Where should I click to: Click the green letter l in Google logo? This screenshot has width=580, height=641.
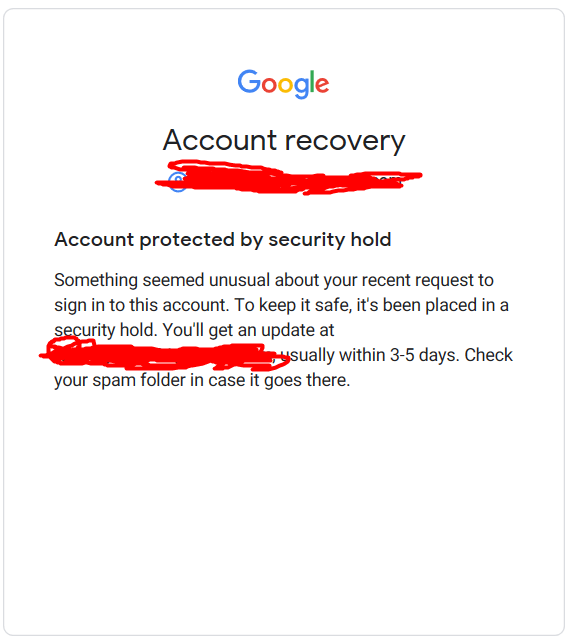click(312, 81)
